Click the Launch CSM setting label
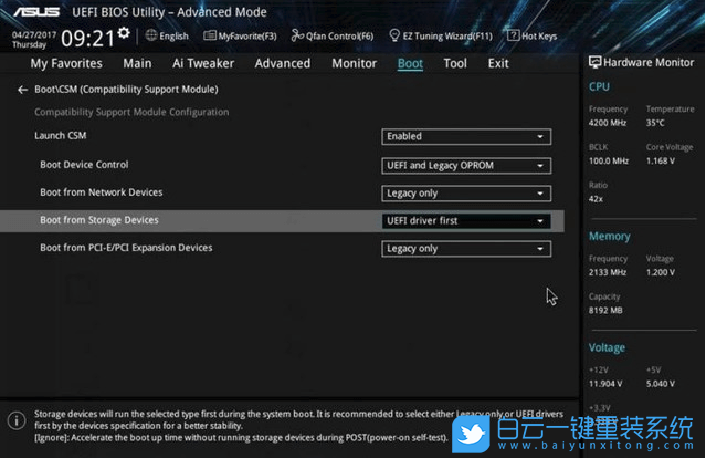Screen dimensions: 705x458 click(60, 136)
